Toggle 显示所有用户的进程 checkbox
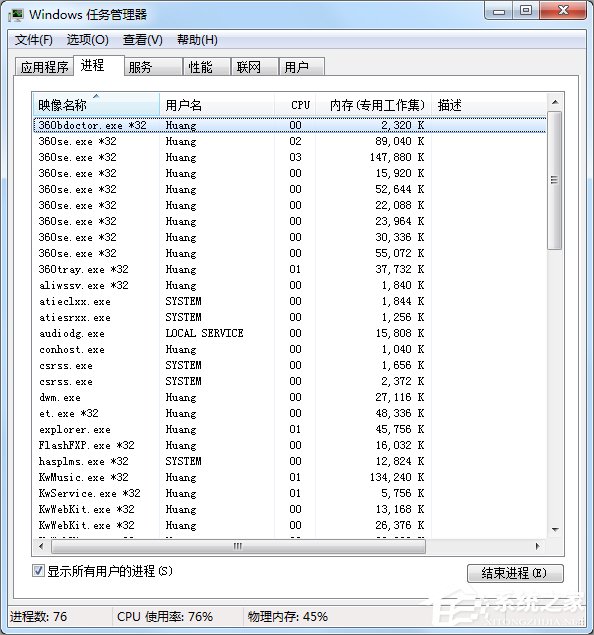 [x=38, y=571]
